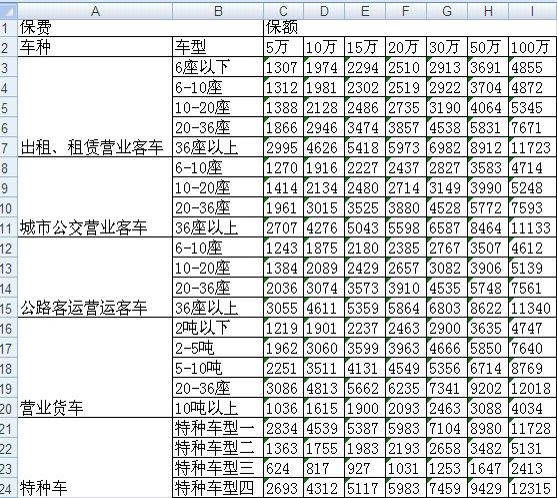Click cell with value 12018
Image resolution: width=557 pixels, height=498 pixels.
532,388
